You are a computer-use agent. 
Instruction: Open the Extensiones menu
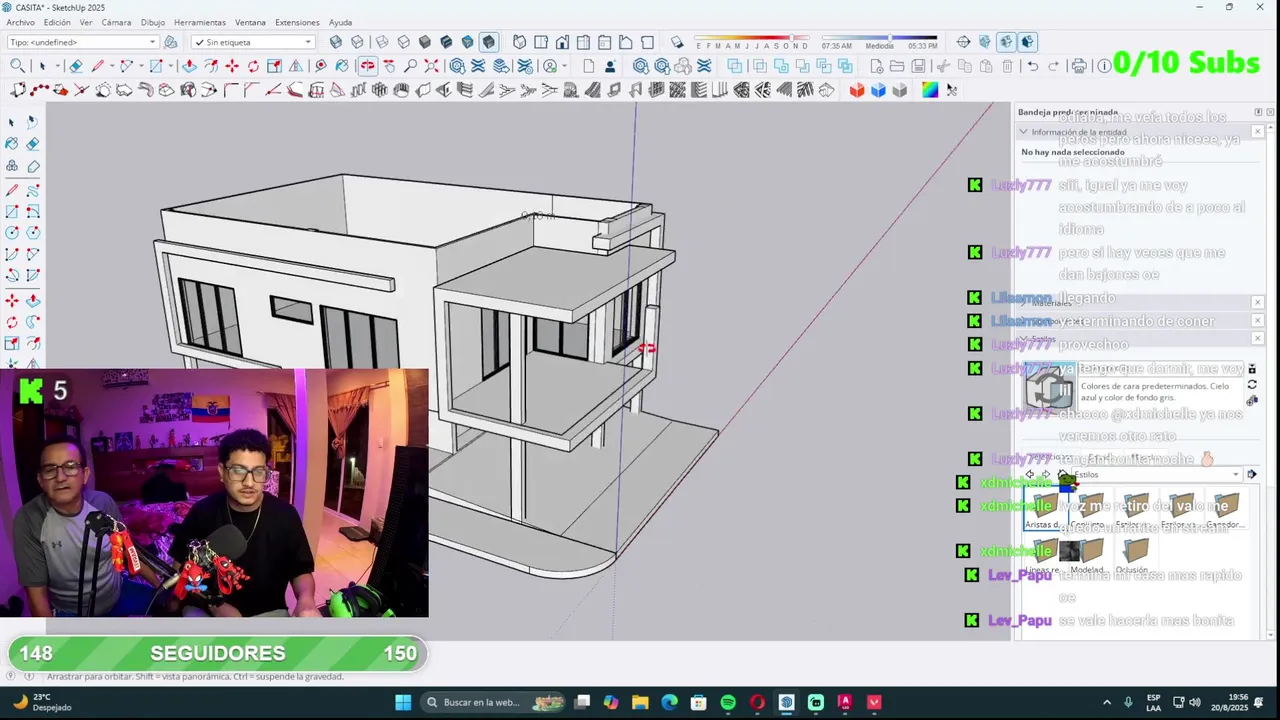297,22
